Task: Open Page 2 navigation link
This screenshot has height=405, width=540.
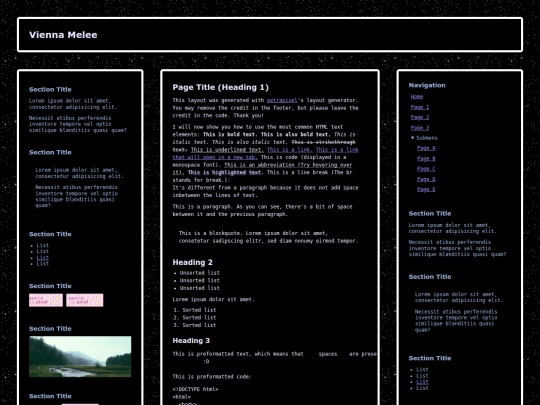Action: click(420, 117)
